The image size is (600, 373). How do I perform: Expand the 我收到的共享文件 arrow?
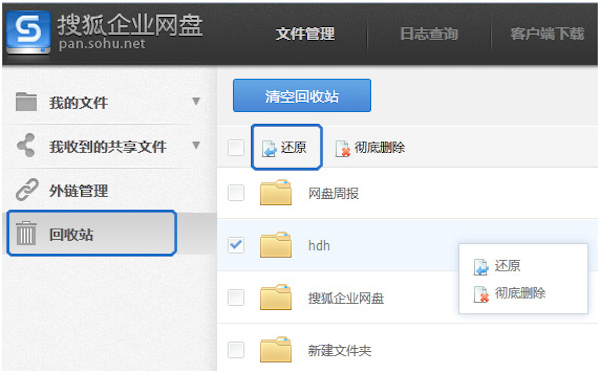(196, 145)
